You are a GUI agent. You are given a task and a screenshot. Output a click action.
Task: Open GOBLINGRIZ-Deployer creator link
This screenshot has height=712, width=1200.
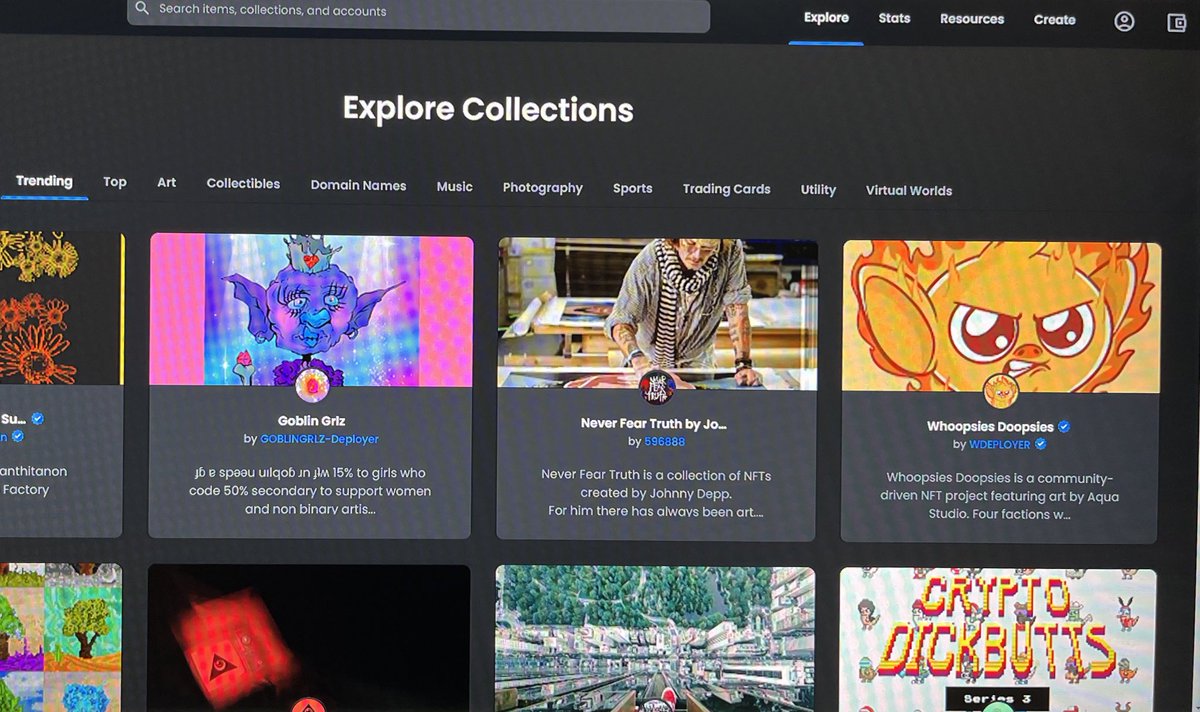(x=319, y=439)
